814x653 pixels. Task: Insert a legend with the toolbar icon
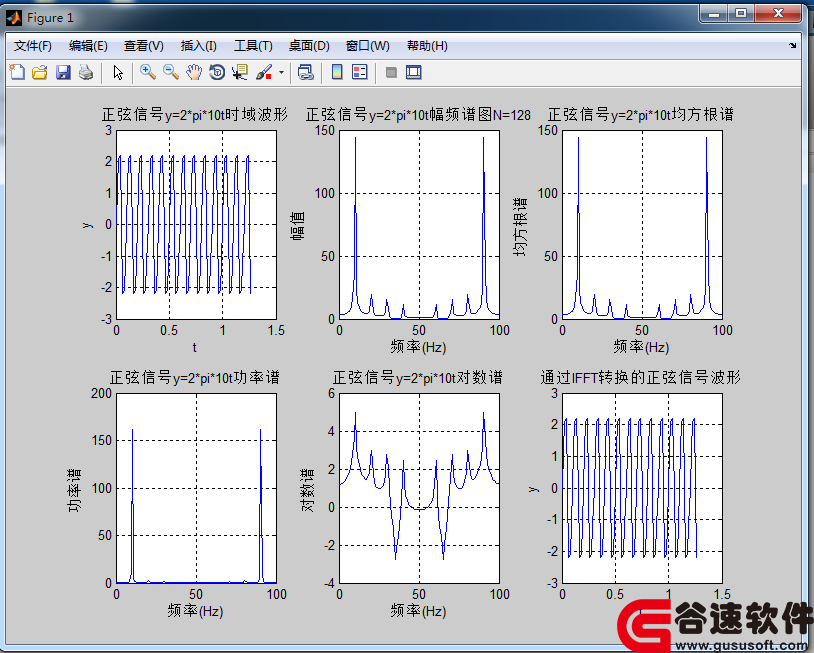coord(359,72)
